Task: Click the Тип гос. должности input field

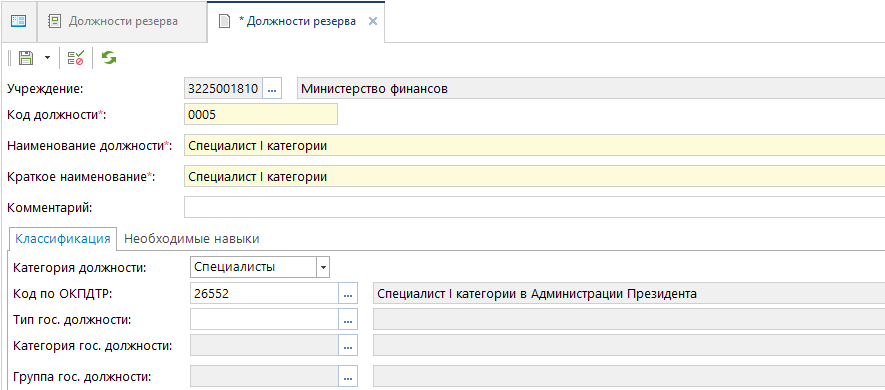Action: [x=264, y=320]
